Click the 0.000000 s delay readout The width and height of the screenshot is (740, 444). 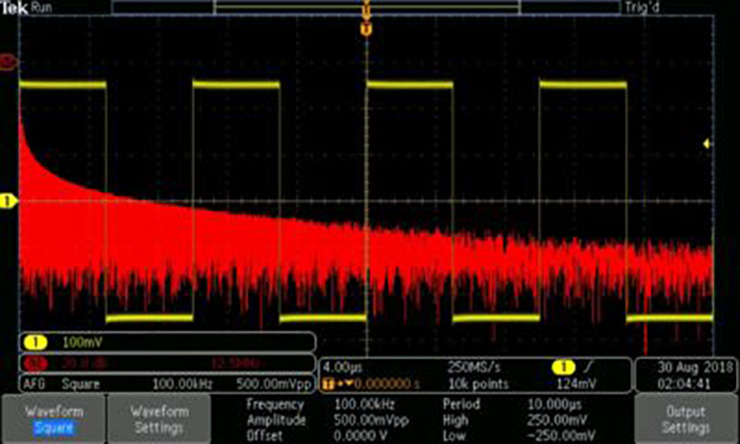tap(387, 384)
